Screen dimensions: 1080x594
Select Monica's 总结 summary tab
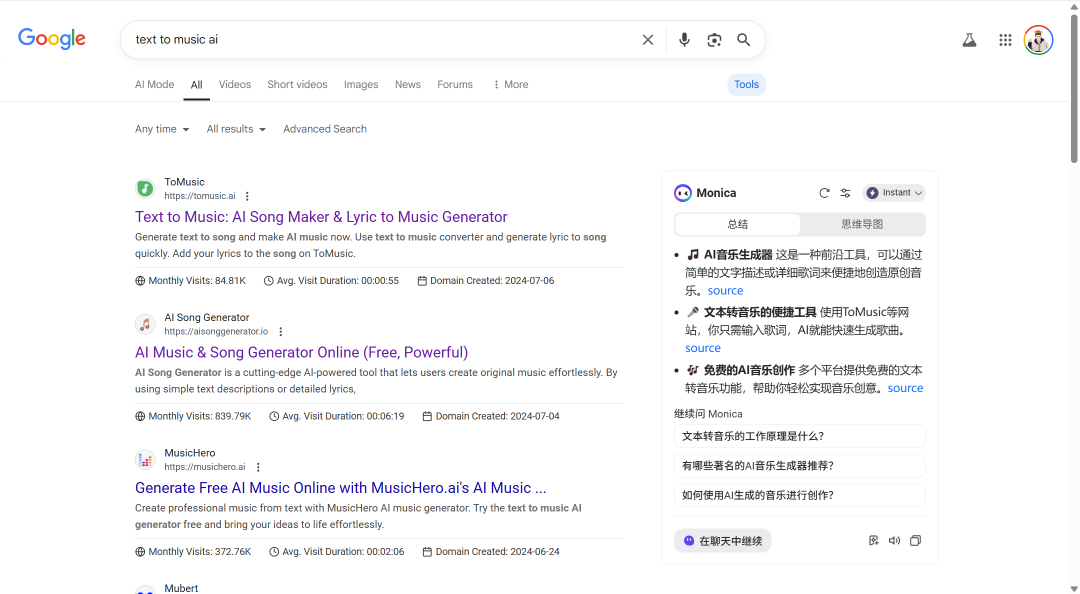coord(738,224)
